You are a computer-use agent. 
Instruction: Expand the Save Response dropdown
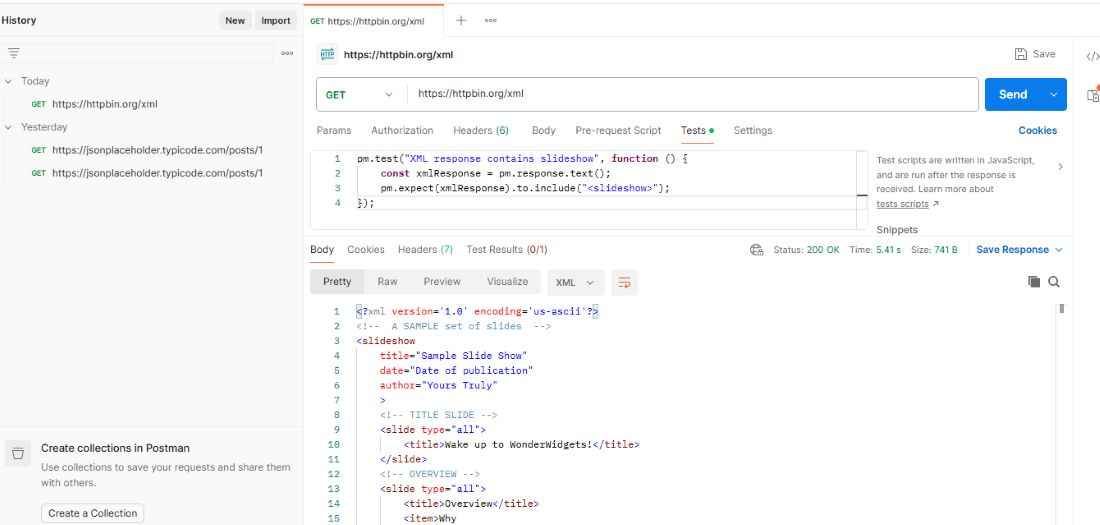pos(1059,250)
